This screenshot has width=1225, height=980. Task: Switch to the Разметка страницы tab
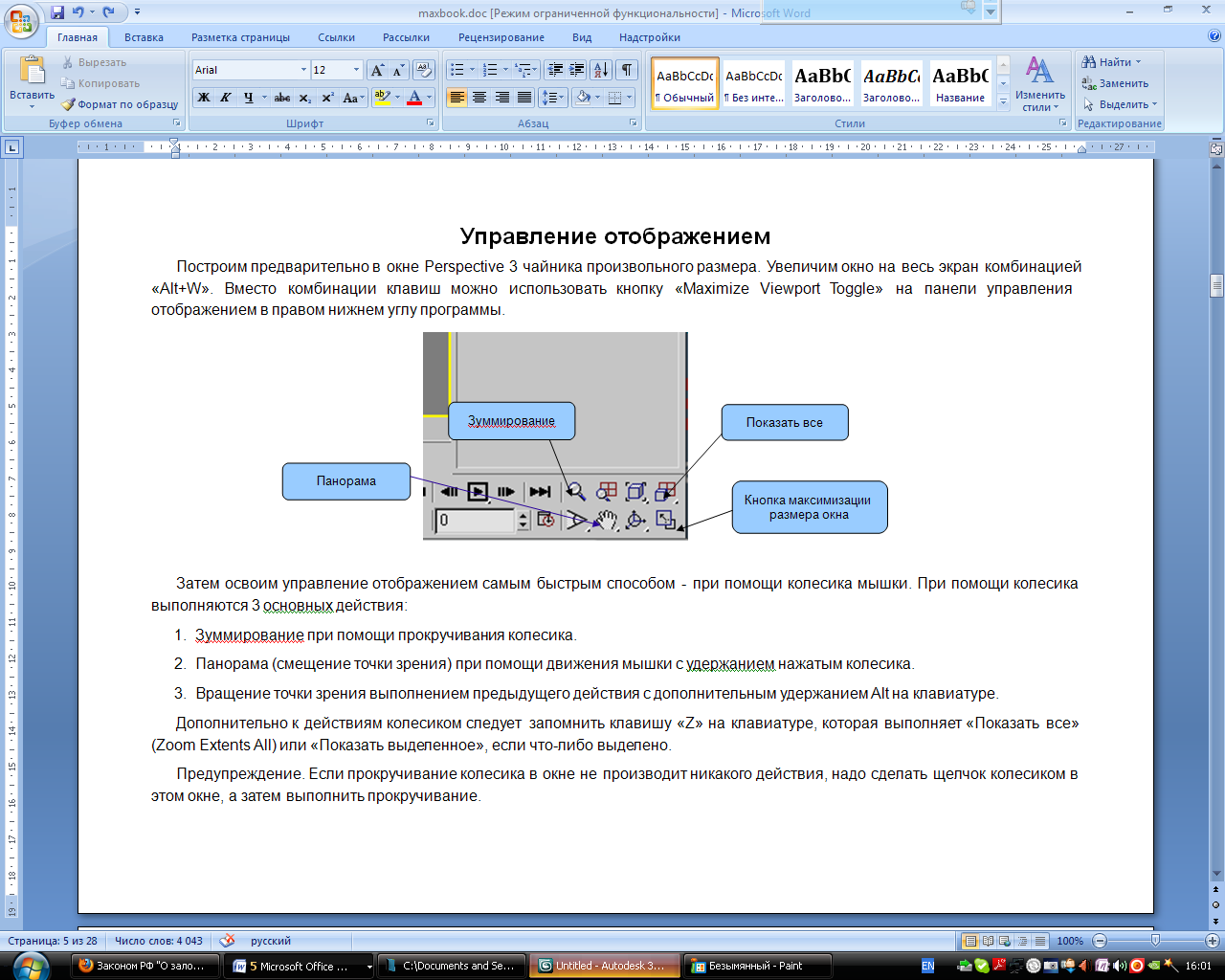pos(240,37)
